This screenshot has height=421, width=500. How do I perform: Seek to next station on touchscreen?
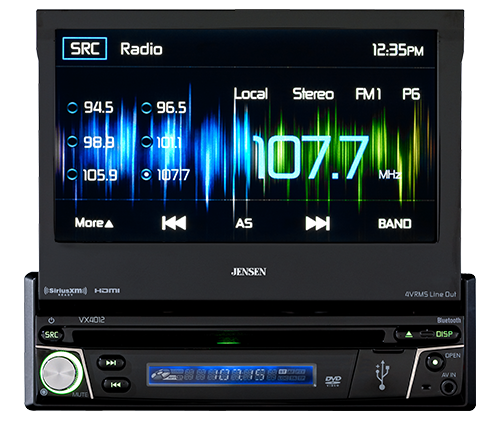pos(318,223)
